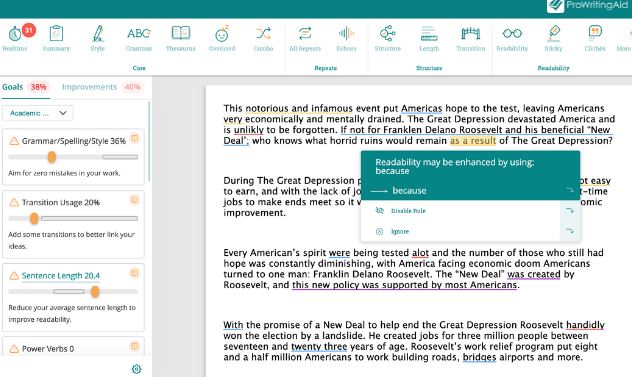Click the Grammar/Spelling/Style 36% goal title
Image resolution: width=632 pixels, height=377 pixels.
[x=74, y=141]
